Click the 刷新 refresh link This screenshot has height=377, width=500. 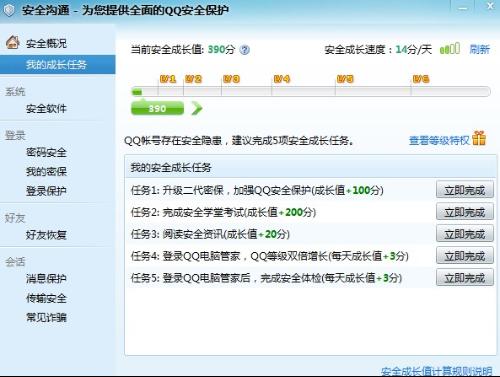click(480, 50)
